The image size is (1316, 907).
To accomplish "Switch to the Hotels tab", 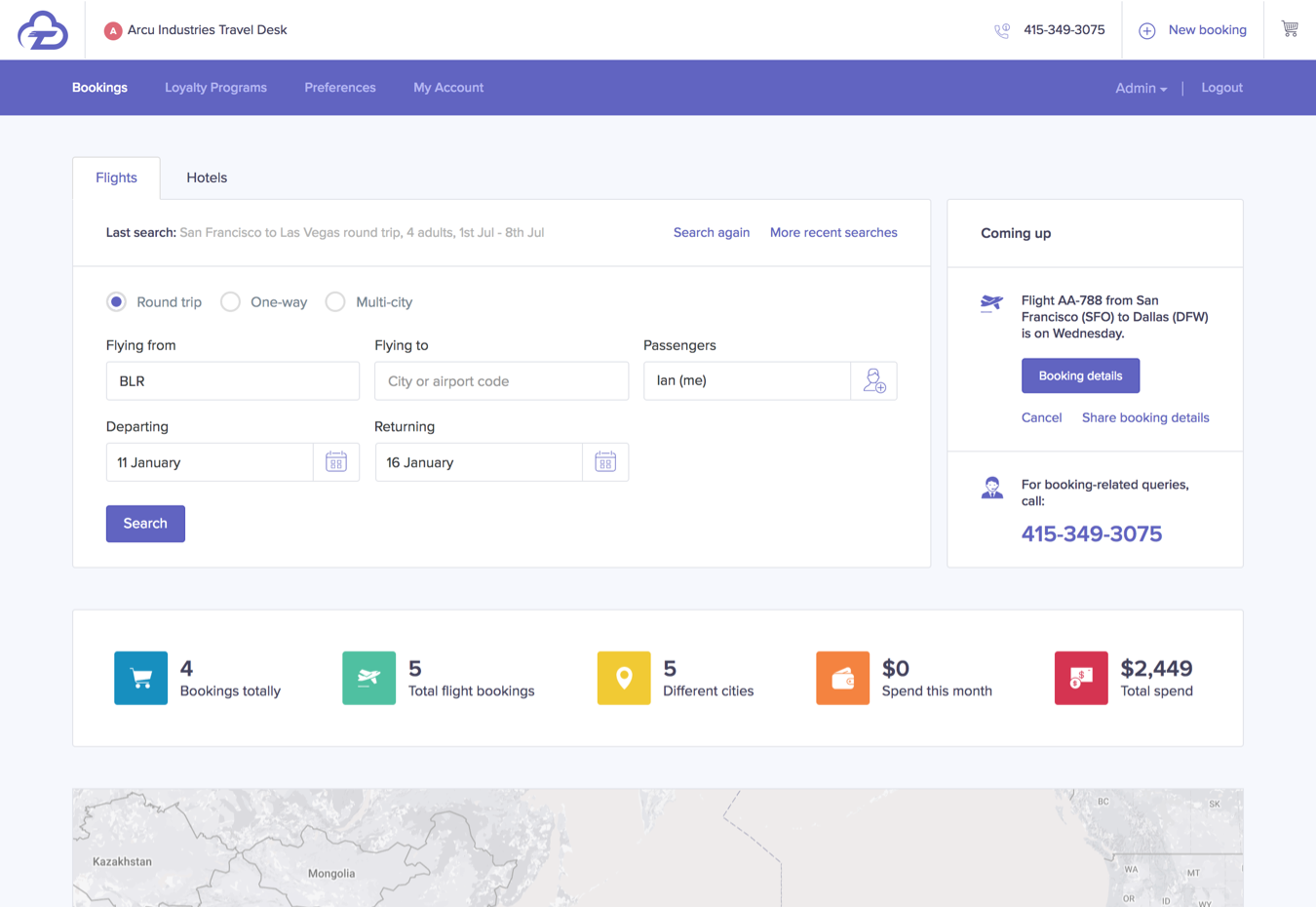I will 207,177.
